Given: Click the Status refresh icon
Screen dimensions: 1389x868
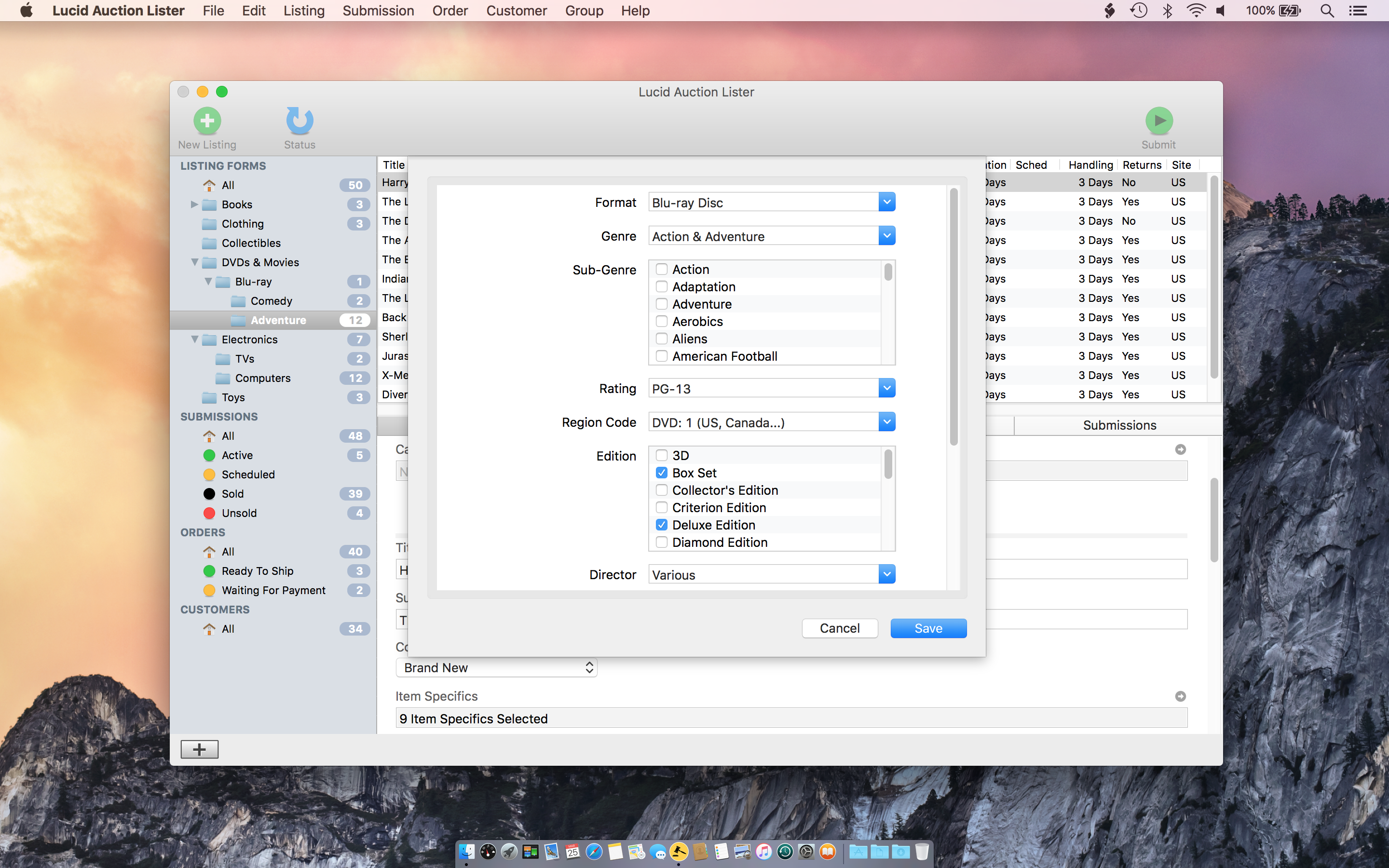Looking at the screenshot, I should pyautogui.click(x=300, y=121).
